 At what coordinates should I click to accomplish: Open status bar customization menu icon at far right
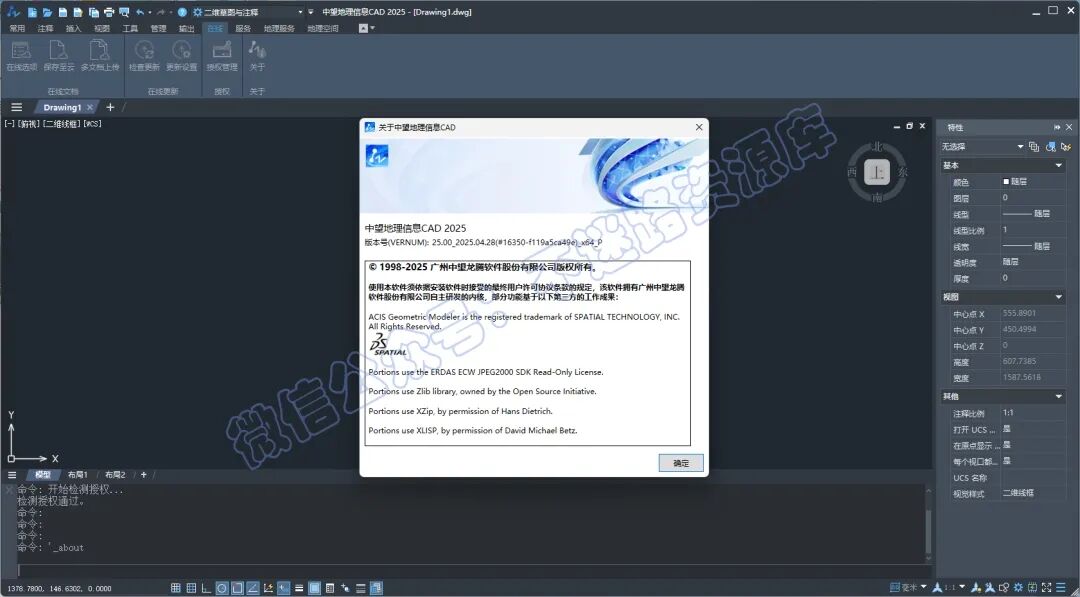click(x=1061, y=587)
